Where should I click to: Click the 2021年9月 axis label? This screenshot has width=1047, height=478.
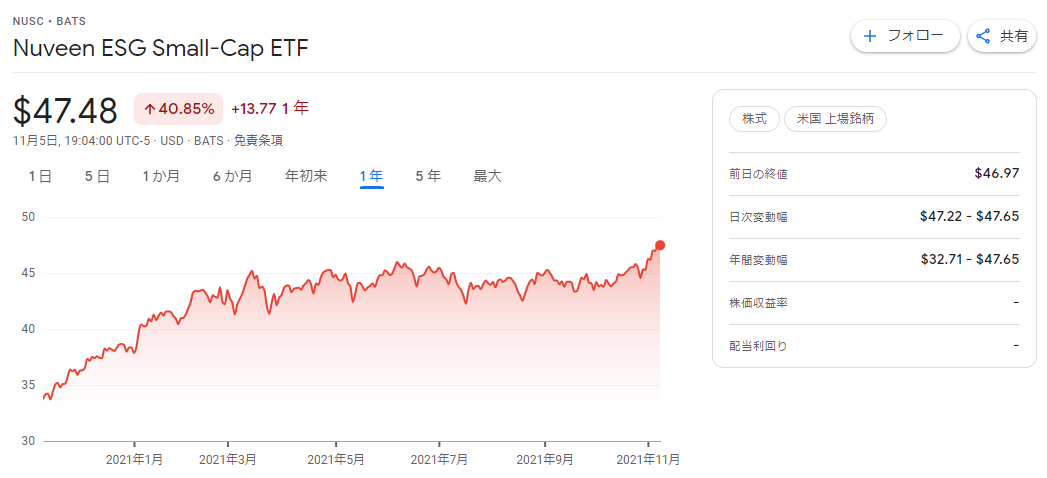[545, 459]
